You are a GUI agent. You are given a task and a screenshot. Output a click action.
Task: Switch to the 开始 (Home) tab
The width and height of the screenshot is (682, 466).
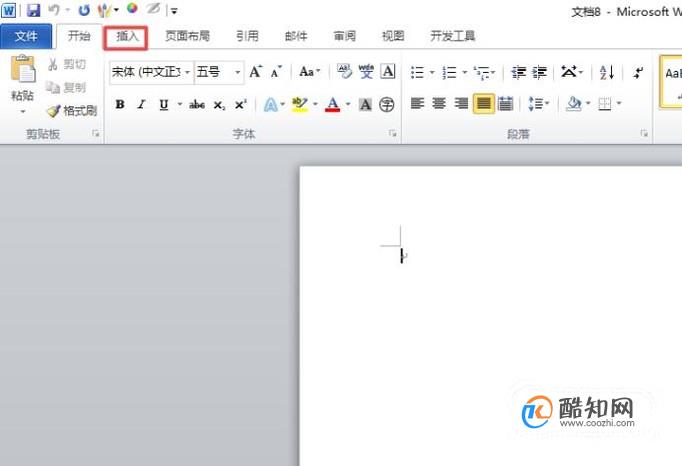coord(79,36)
